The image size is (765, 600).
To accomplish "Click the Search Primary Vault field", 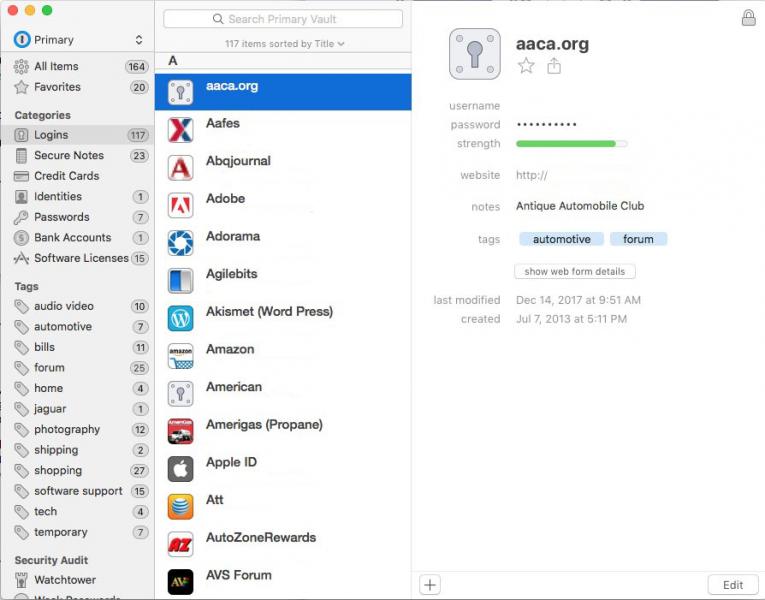I will tap(283, 19).
